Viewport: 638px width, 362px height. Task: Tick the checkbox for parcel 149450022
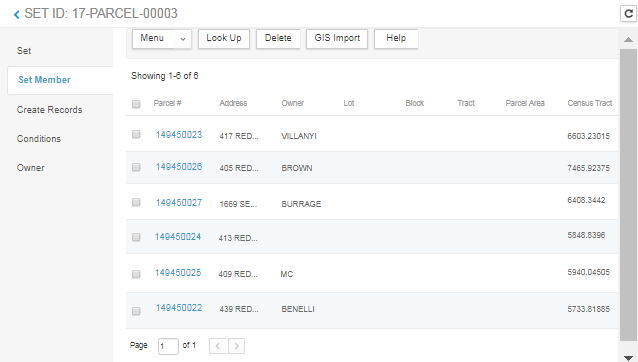coord(136,311)
